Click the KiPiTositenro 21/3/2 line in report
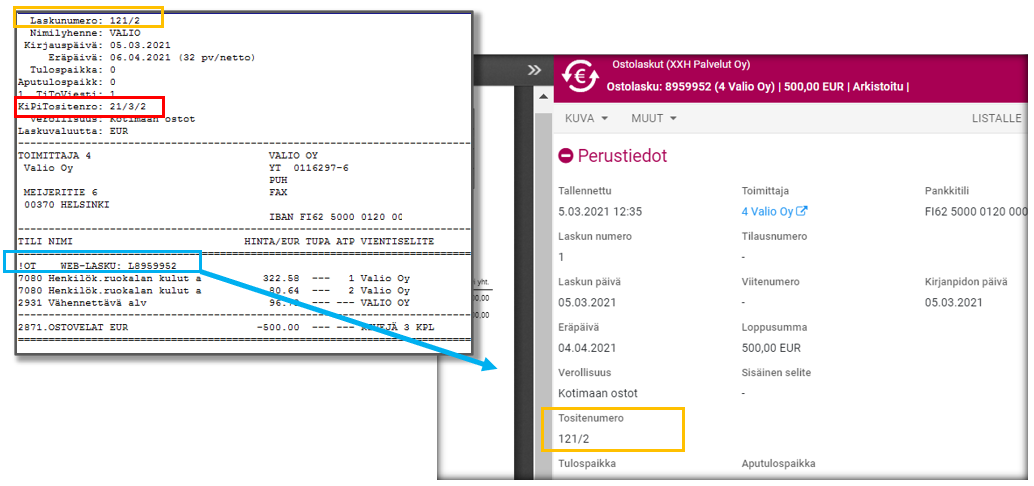Screen dimensions: 1034x486 click(82, 105)
